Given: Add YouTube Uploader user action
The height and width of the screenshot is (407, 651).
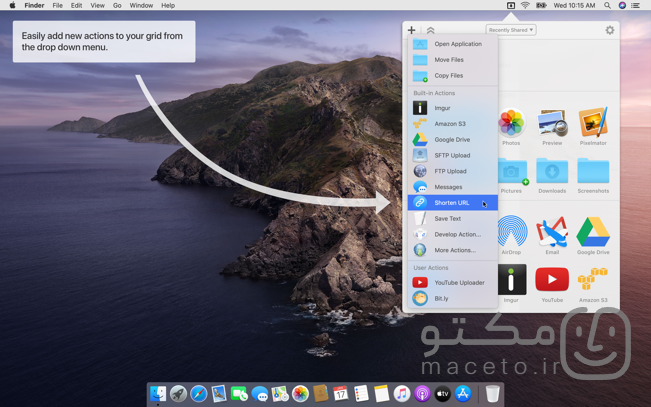Looking at the screenshot, I should point(453,282).
